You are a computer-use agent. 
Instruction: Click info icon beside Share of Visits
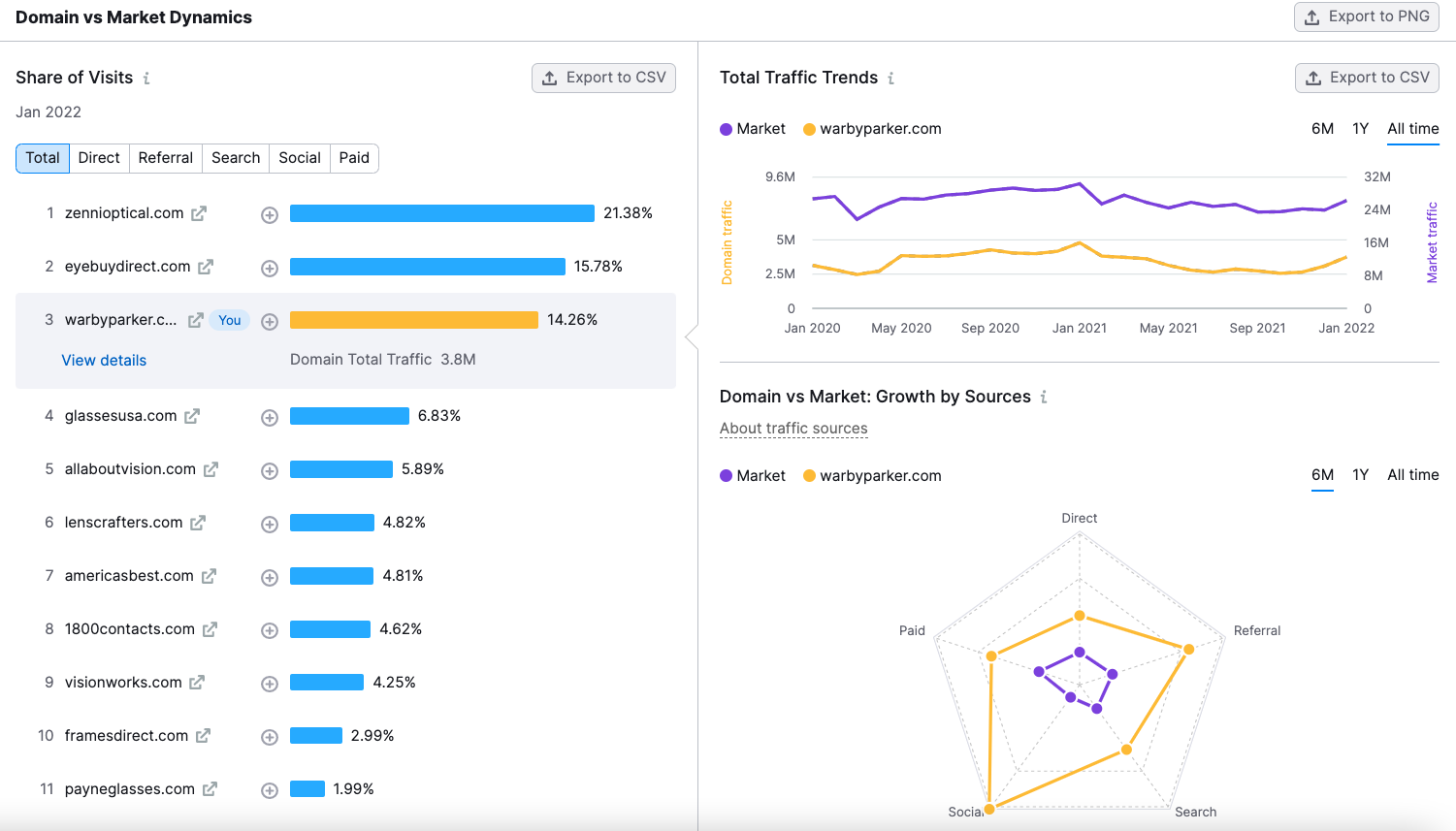[146, 79]
